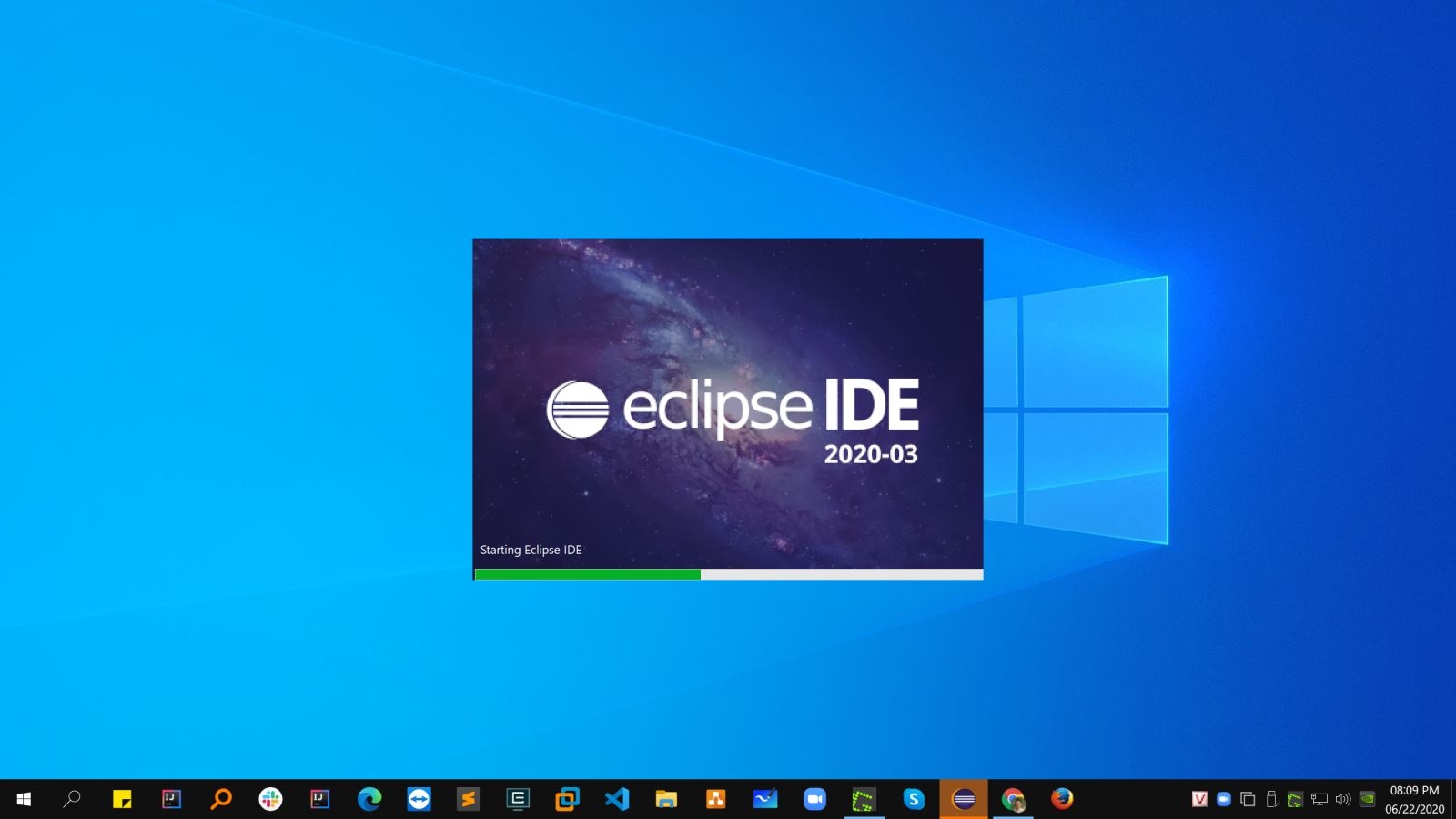Click Show Desktop sliver at taskbar end
Image resolution: width=1456 pixels, height=819 pixels.
point(1452,799)
